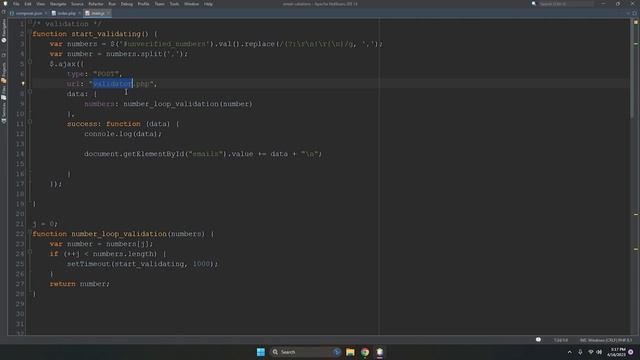Open the Edit menu

point(28,4)
